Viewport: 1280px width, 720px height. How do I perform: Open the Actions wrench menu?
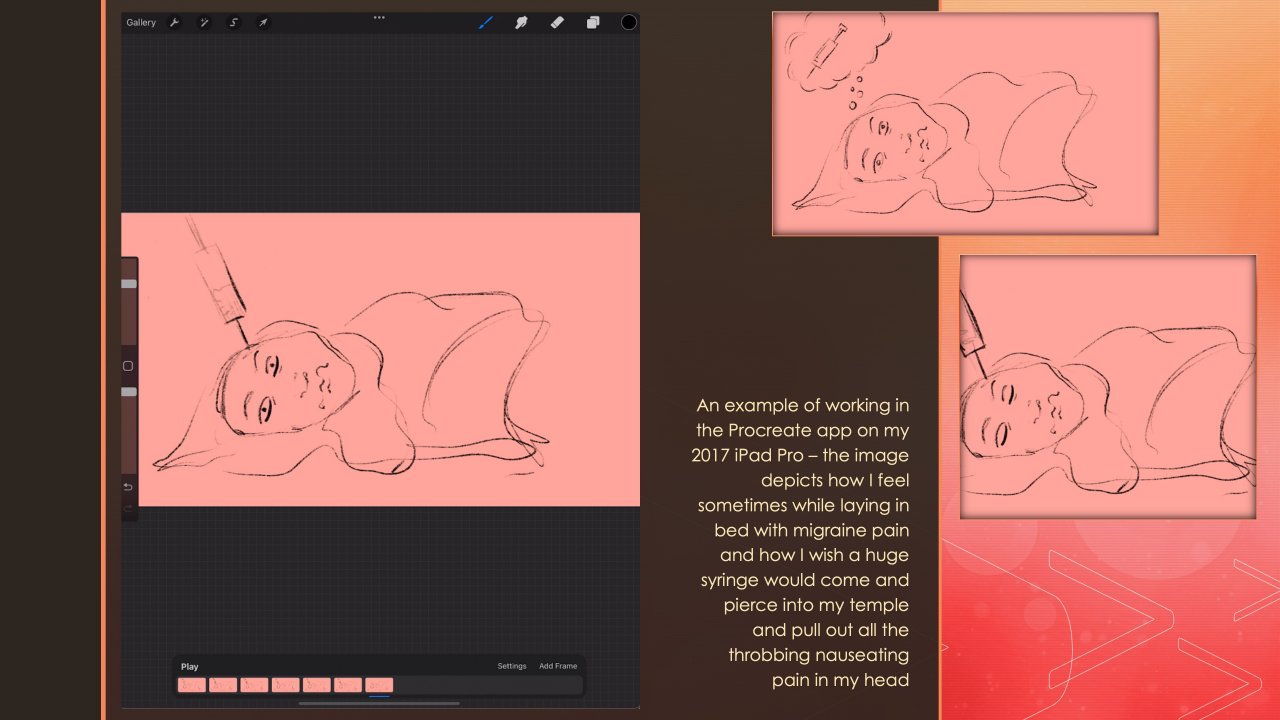174,22
